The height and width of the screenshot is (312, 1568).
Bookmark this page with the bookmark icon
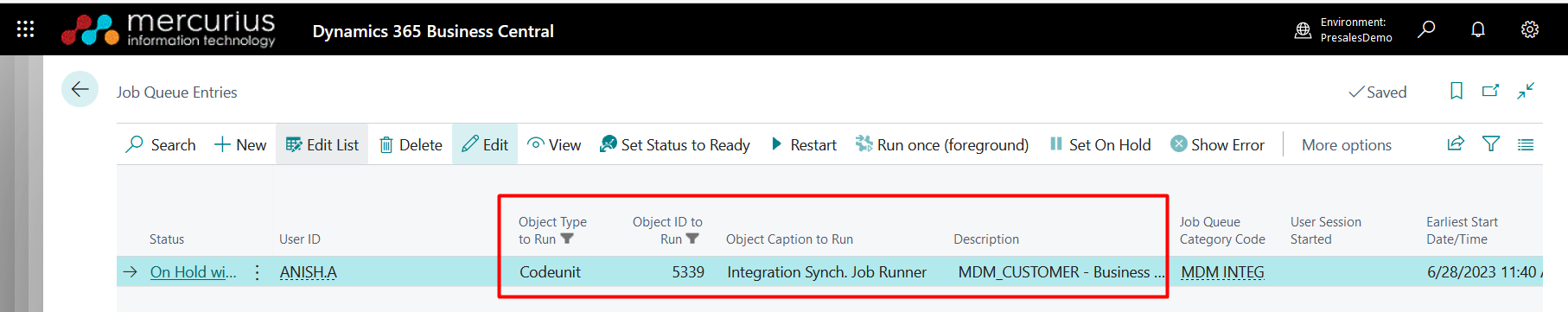click(x=1456, y=91)
